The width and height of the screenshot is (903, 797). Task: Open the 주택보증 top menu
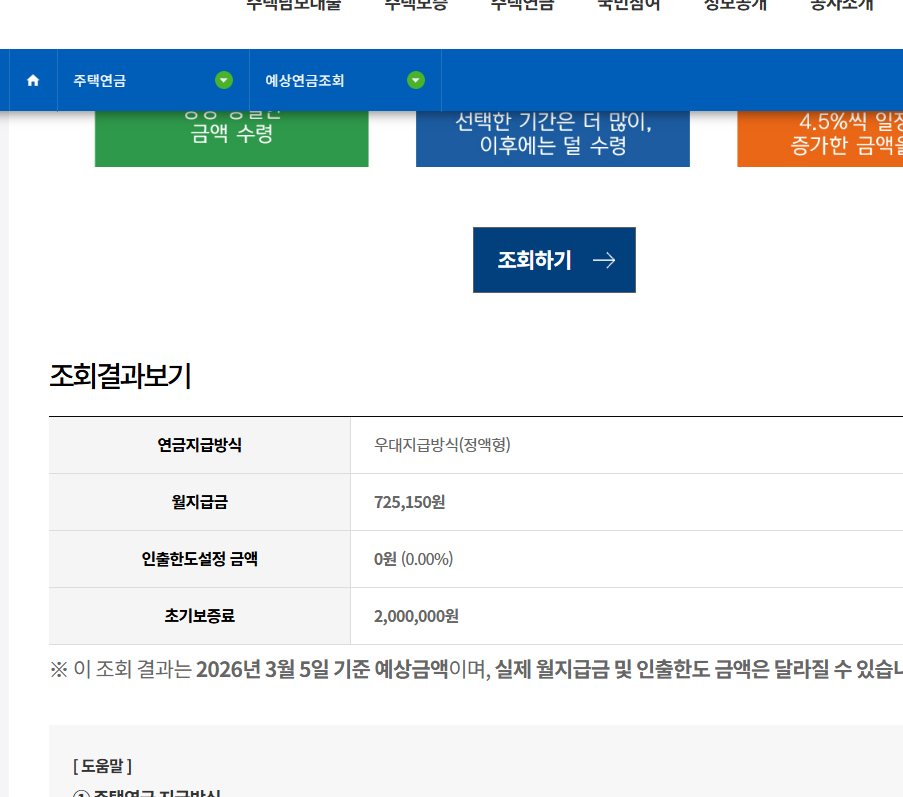tap(413, 6)
